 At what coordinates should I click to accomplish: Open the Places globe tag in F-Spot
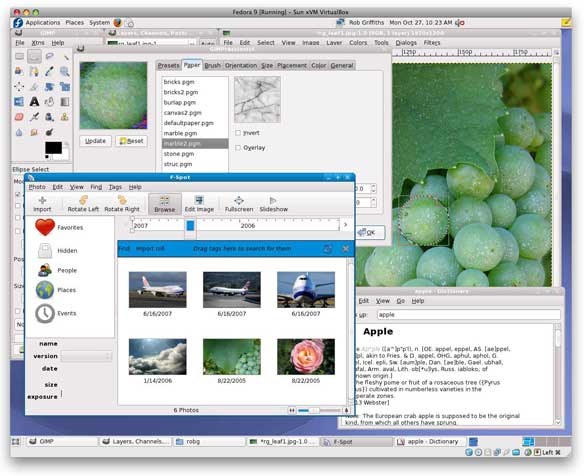coord(56,290)
